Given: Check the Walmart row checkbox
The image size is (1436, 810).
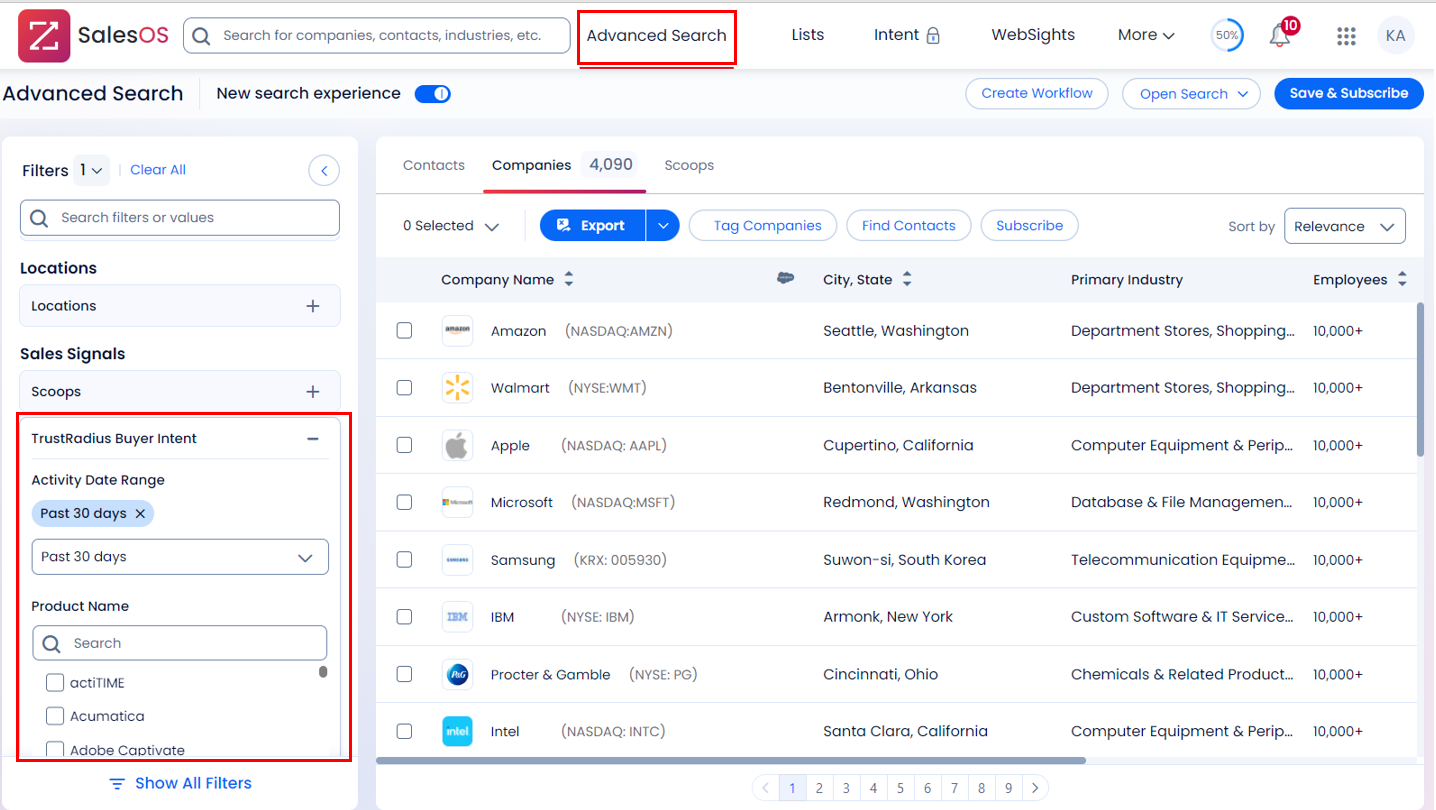Looking at the screenshot, I should (x=404, y=387).
